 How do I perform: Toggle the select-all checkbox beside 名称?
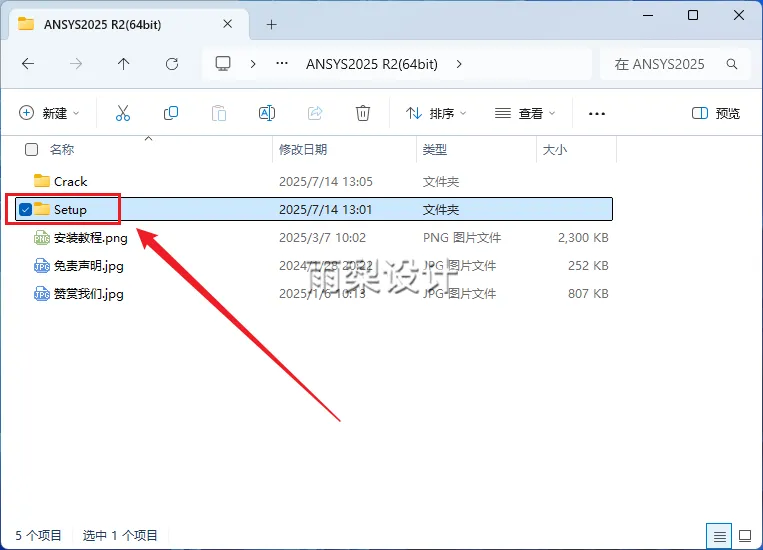click(31, 149)
